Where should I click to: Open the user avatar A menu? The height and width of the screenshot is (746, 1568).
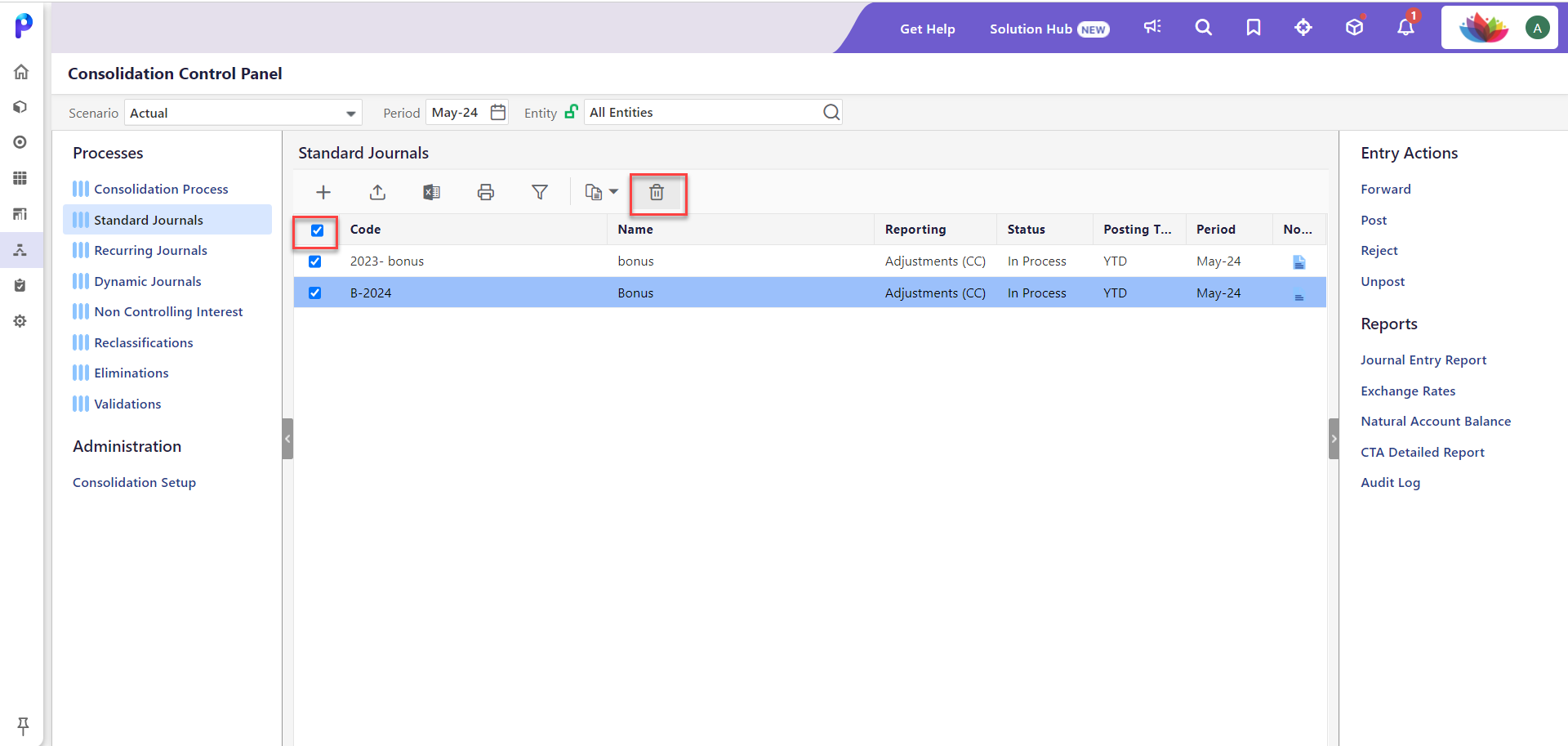1537,28
